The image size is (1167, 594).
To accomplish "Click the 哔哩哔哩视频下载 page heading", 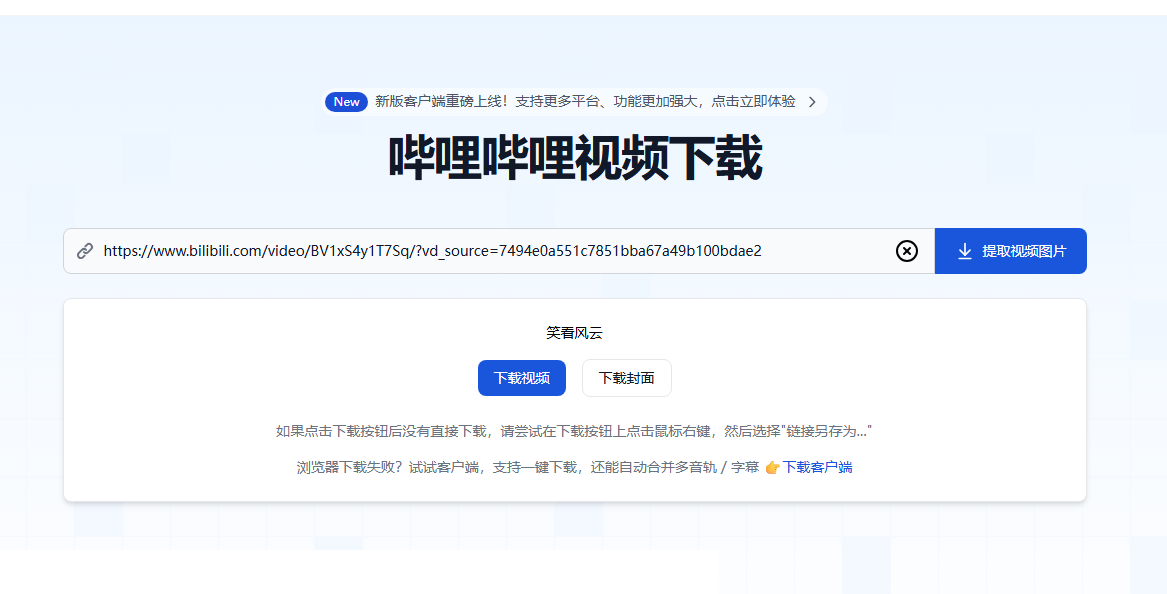I will 575,160.
